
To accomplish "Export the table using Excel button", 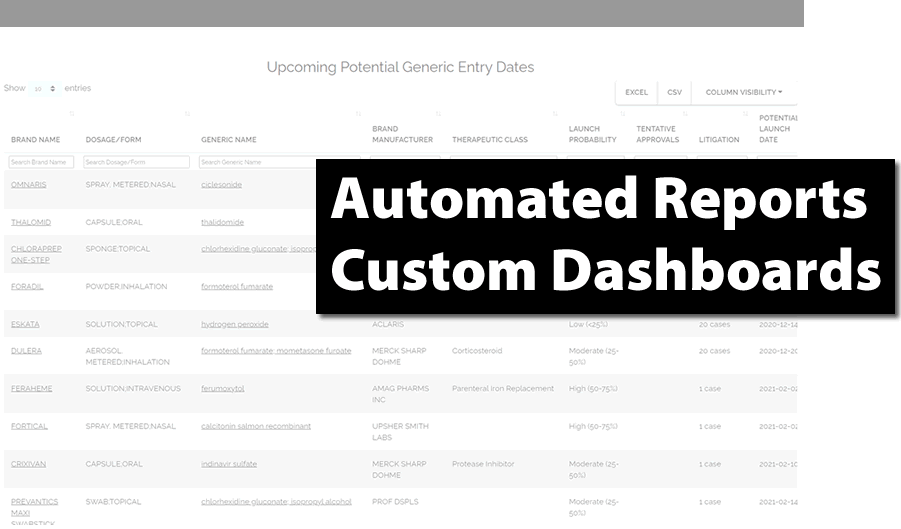I will (636, 92).
